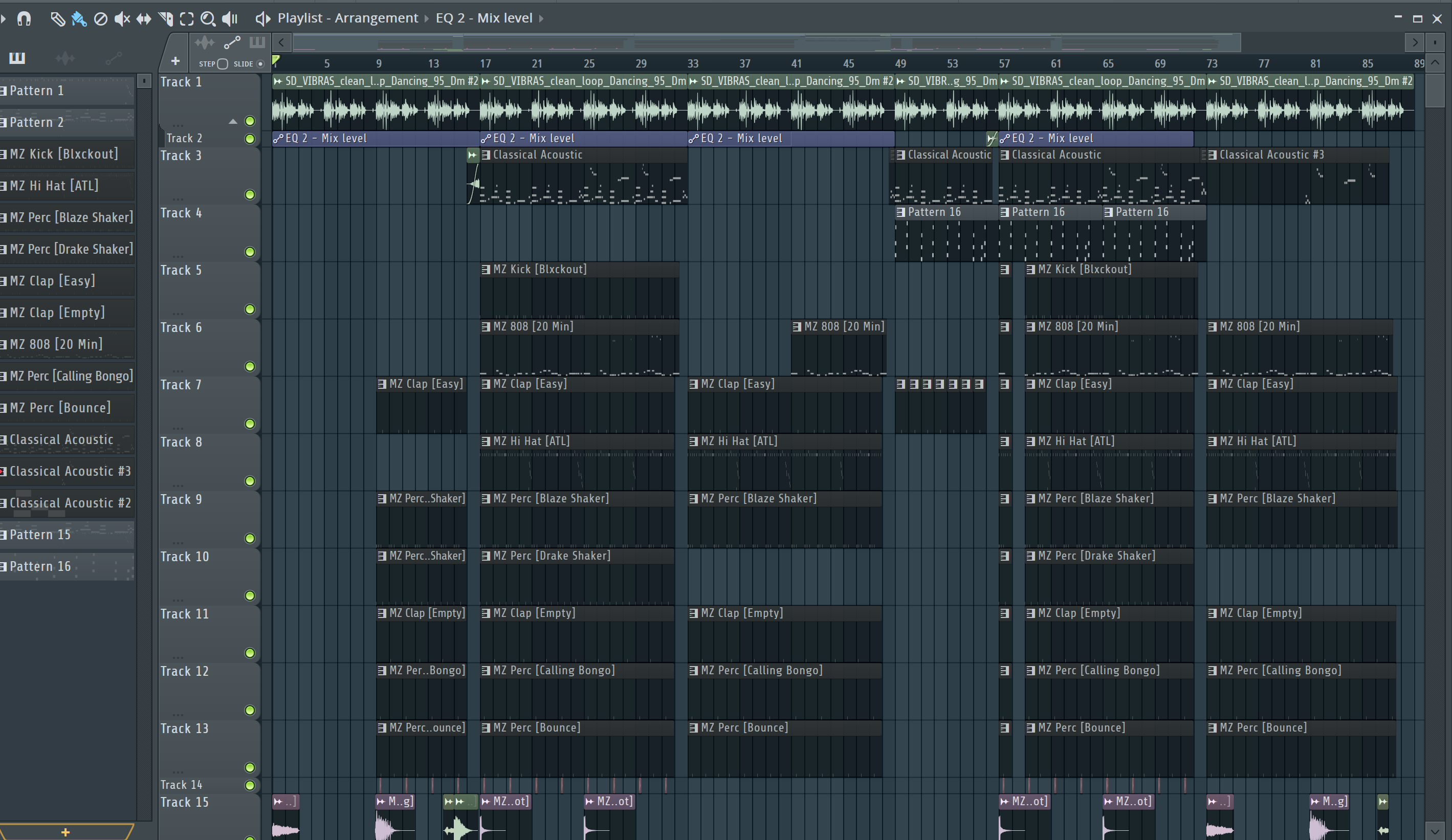Open playlist menu arrow at top-left
Screen dimensions: 1452x840
4,19
